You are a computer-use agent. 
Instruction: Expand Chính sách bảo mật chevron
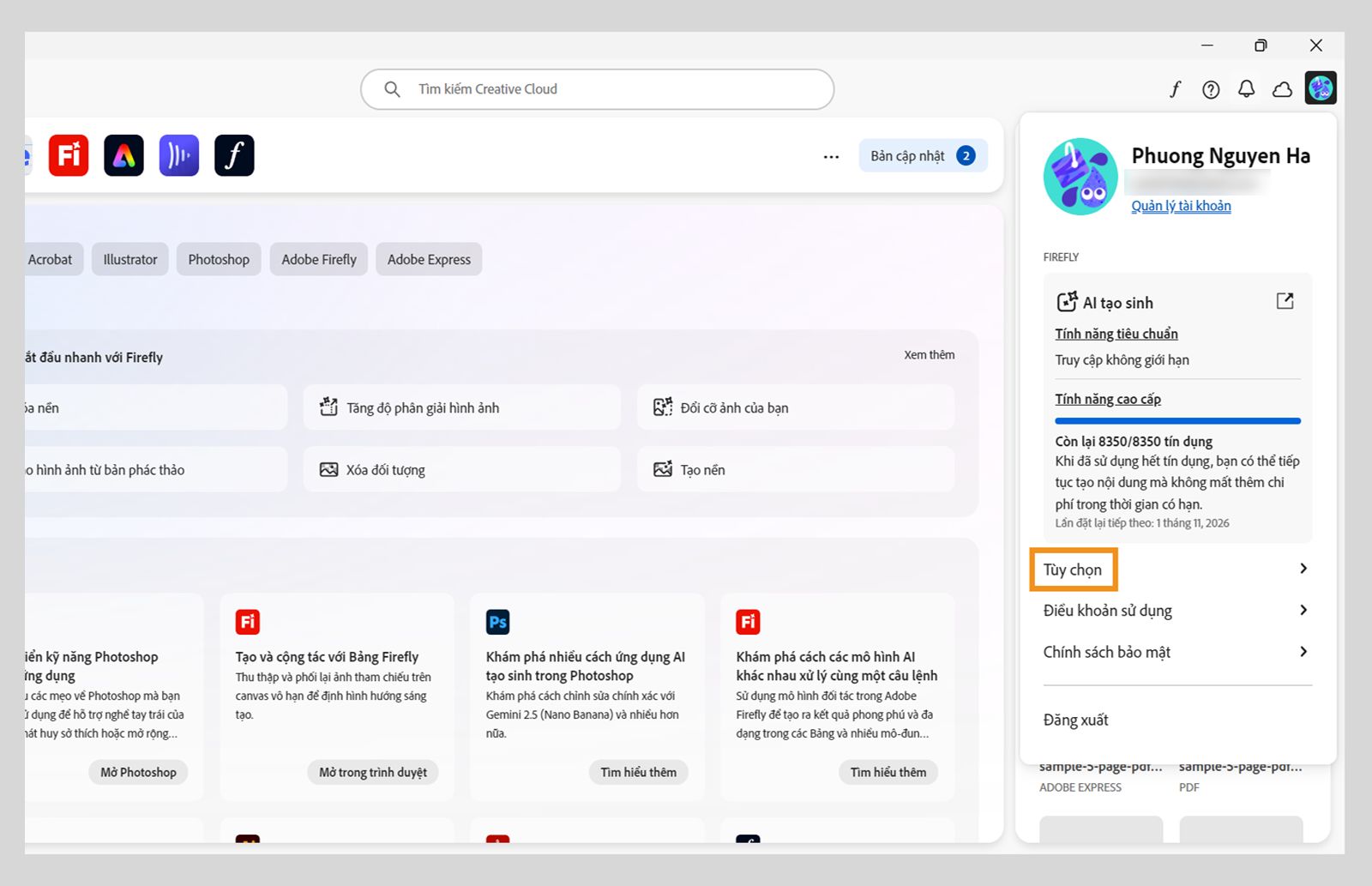tap(1303, 652)
